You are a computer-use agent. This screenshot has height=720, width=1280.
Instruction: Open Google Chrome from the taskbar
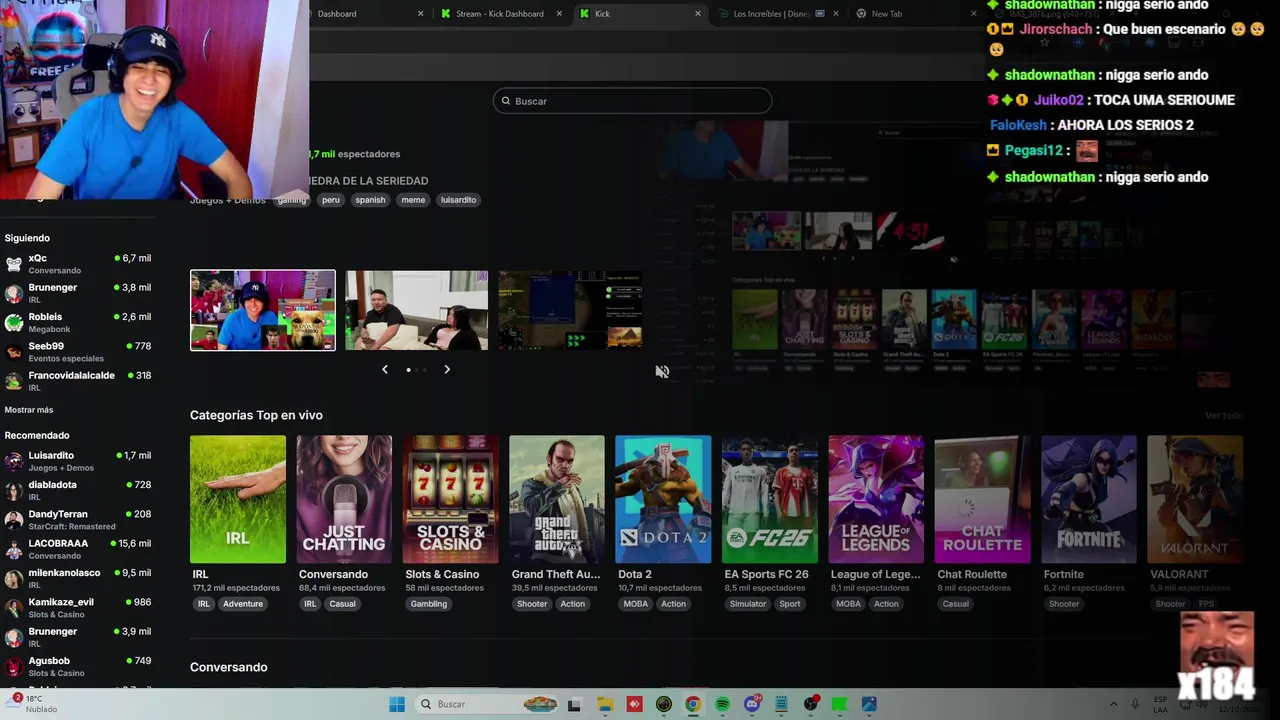pos(692,704)
